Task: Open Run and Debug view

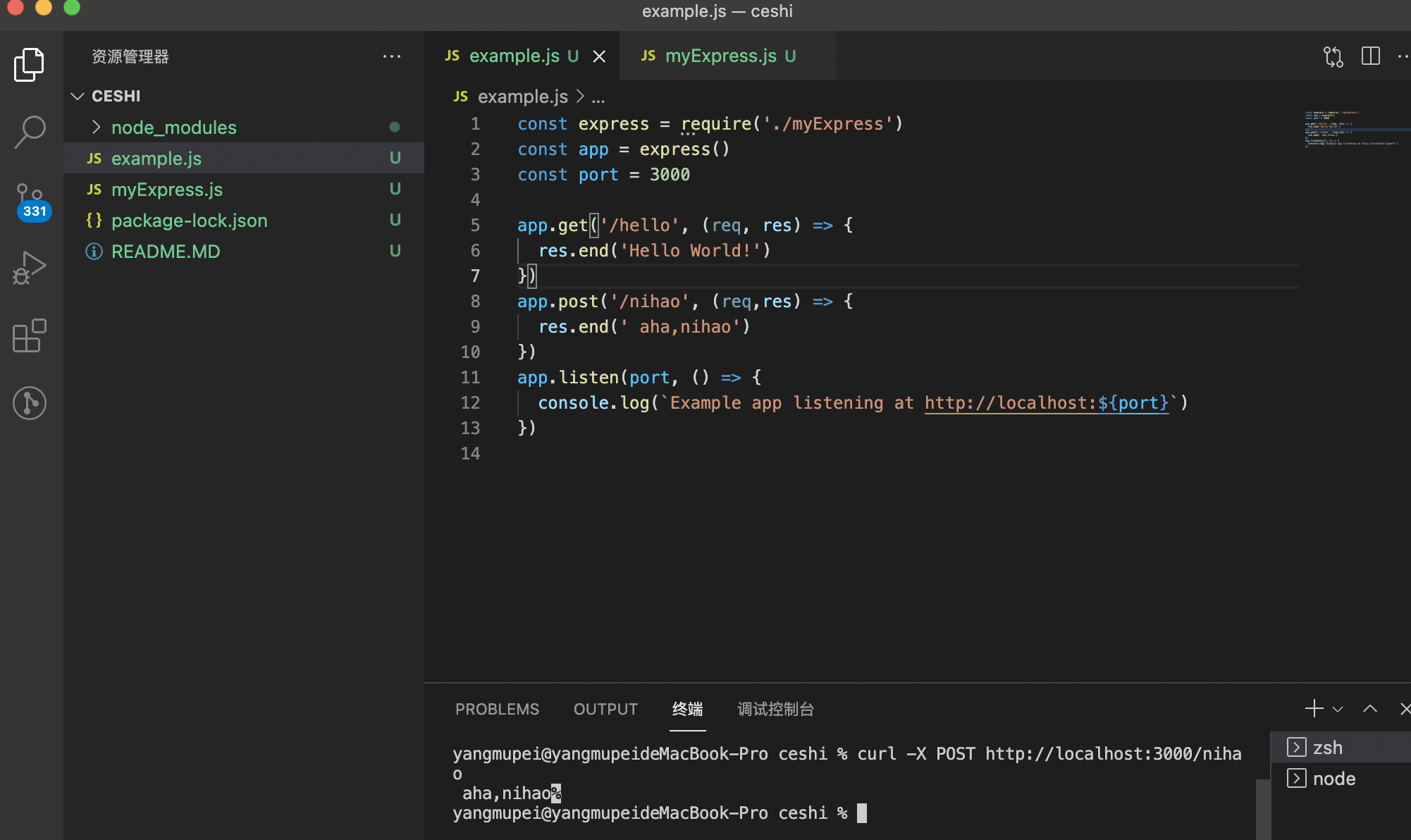Action: pos(30,268)
